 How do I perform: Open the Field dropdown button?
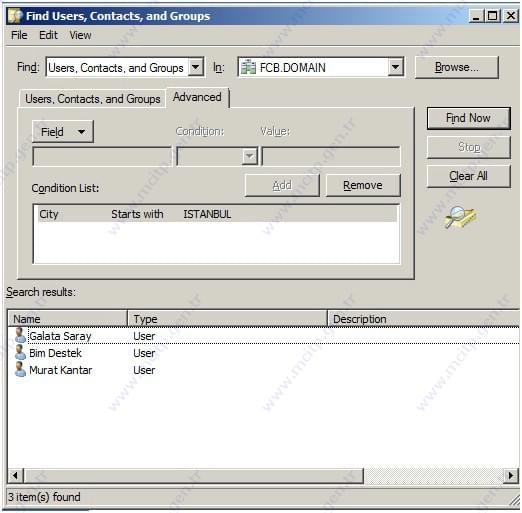pyautogui.click(x=63, y=132)
